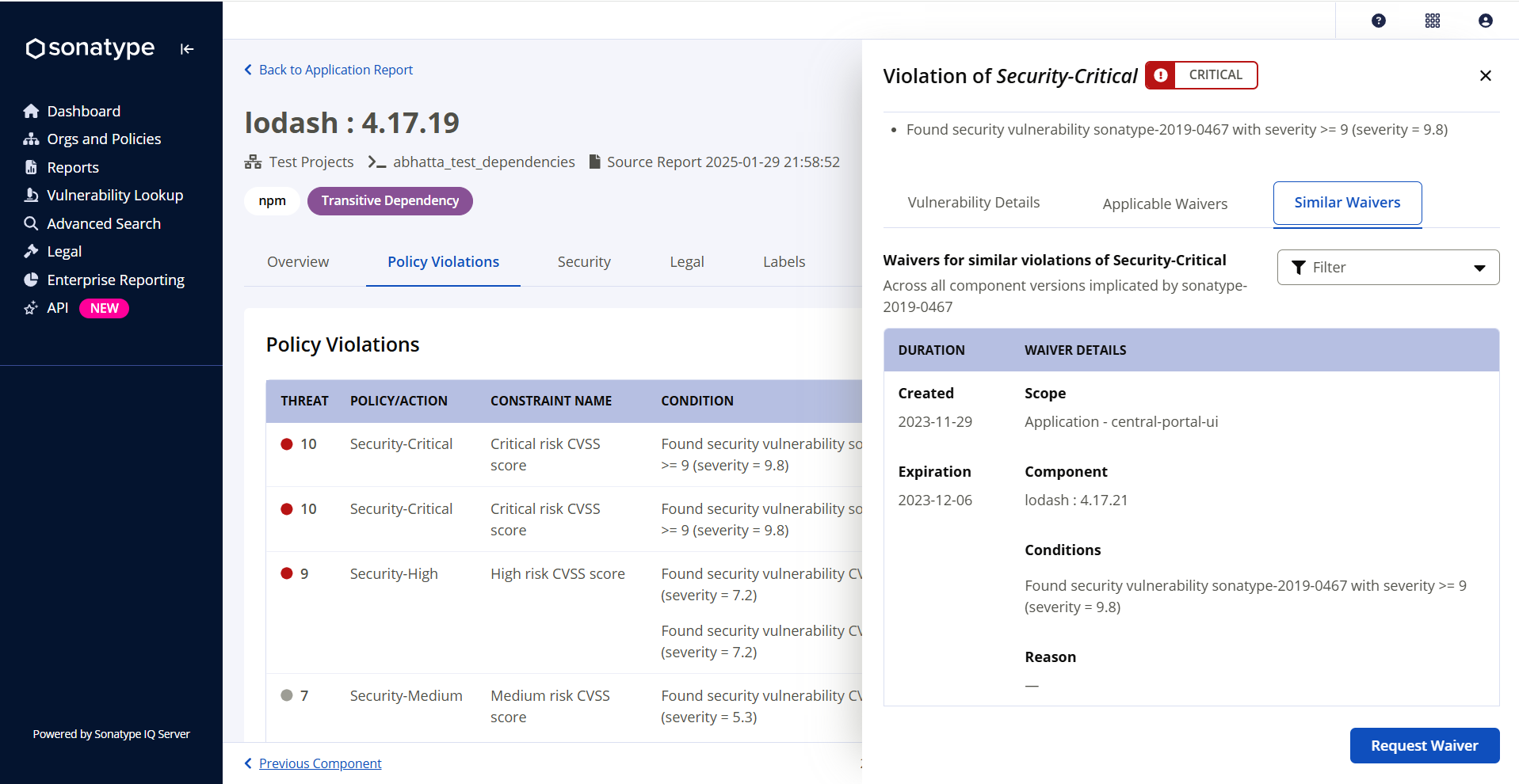Open the user account menu
Viewport: 1519px width, 784px height.
[x=1486, y=21]
